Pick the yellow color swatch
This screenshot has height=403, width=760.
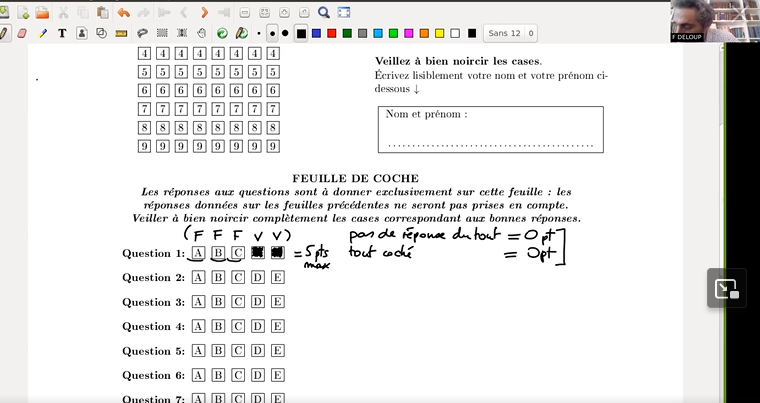coord(439,33)
